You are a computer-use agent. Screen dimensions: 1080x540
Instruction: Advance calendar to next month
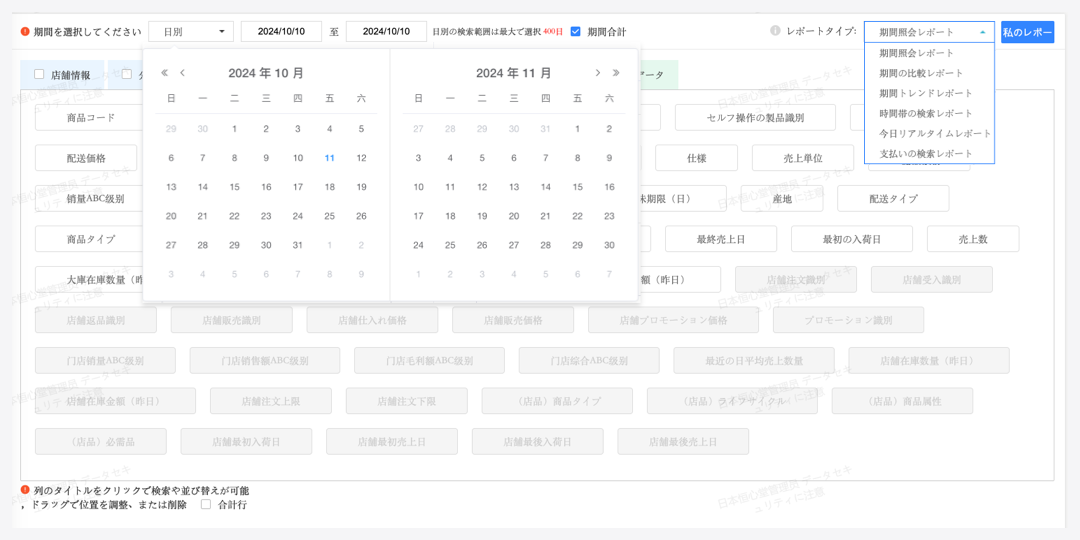point(598,73)
